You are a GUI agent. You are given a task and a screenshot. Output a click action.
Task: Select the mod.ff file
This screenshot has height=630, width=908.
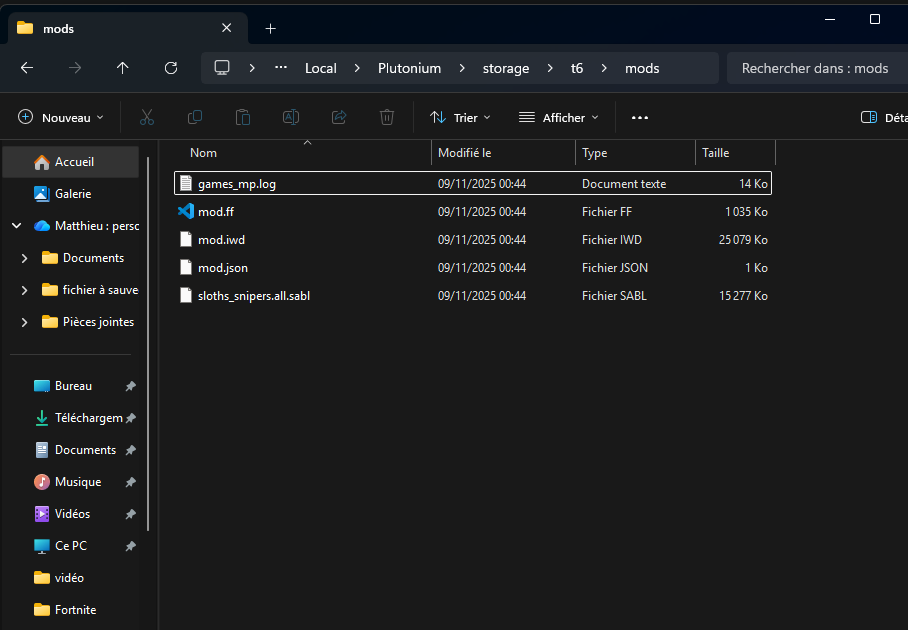(216, 212)
